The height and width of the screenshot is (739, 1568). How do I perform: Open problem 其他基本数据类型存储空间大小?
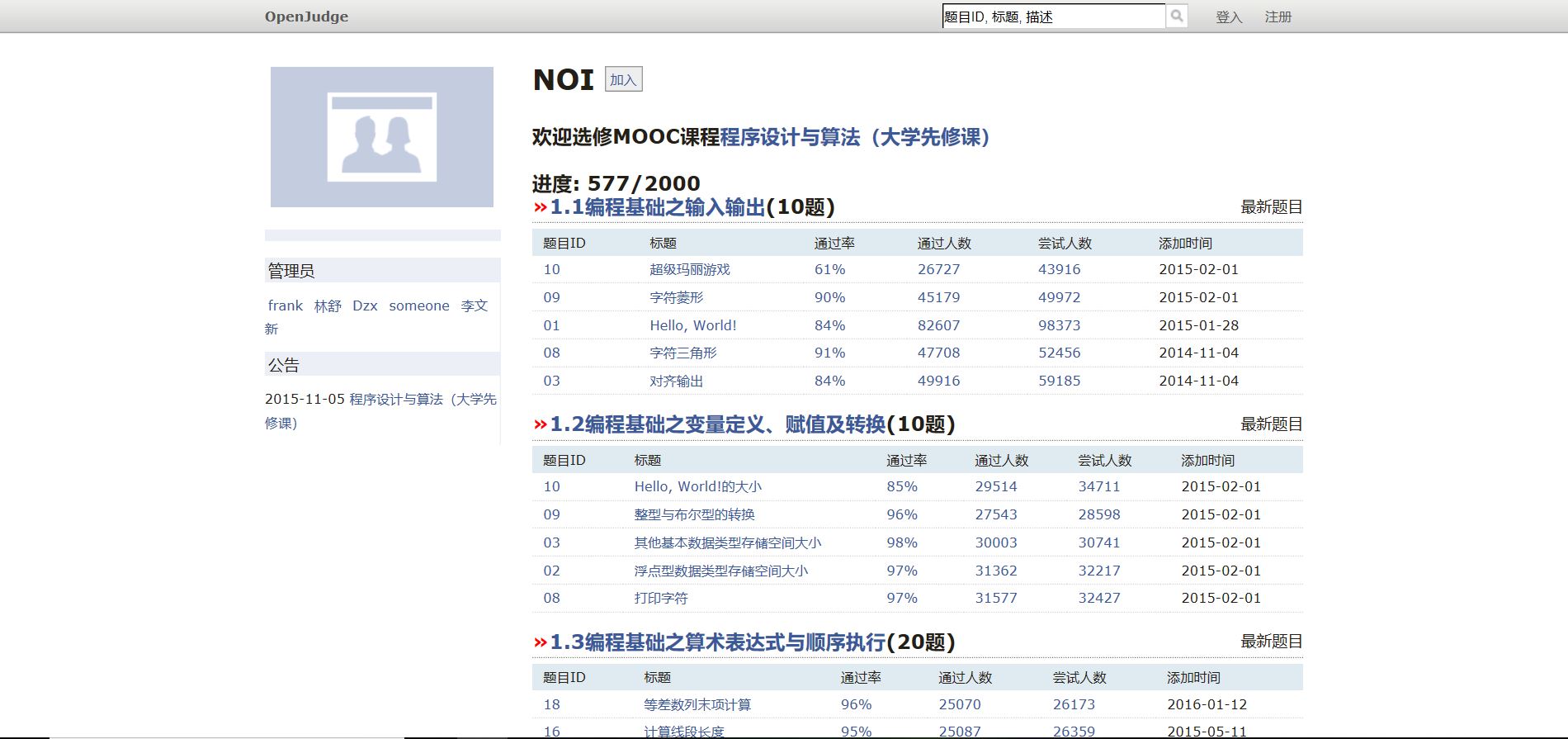tap(728, 542)
